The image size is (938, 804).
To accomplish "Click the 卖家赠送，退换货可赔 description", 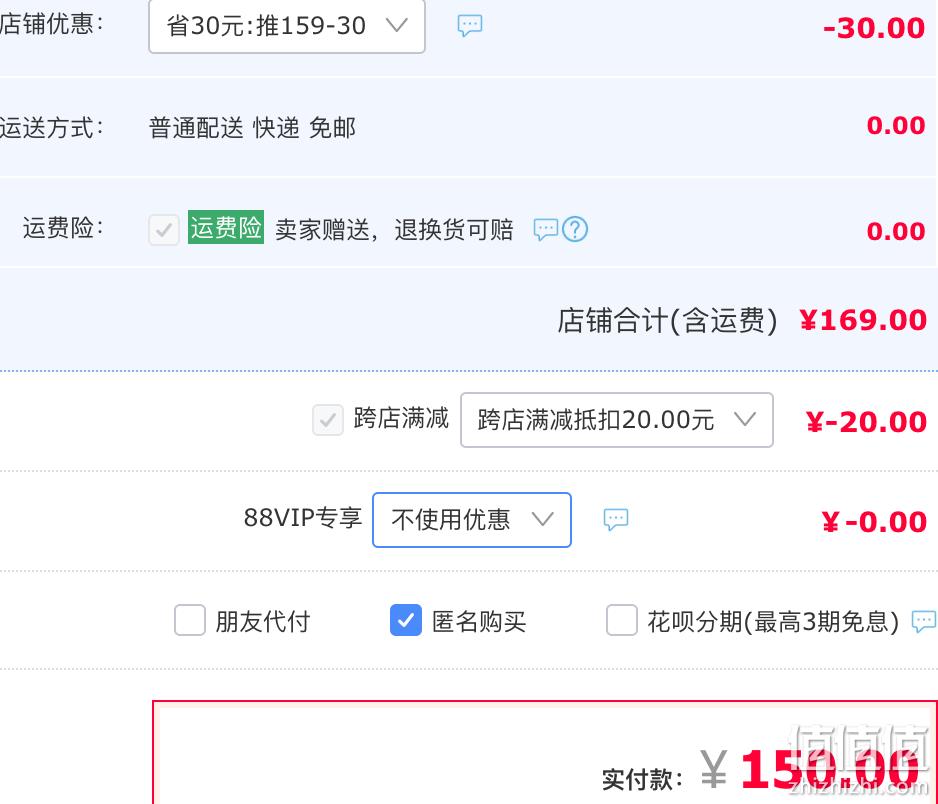I will [394, 230].
